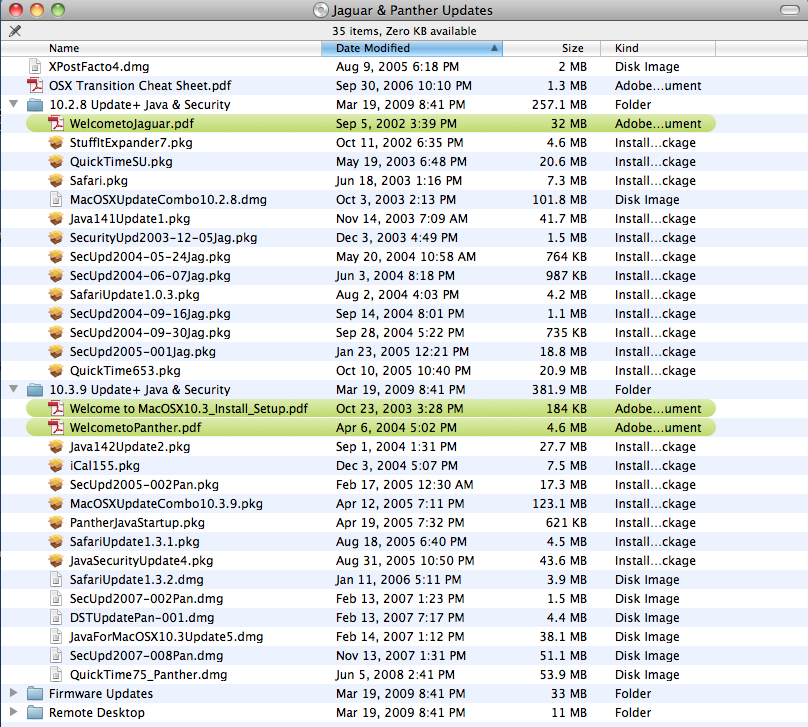Image resolution: width=808 pixels, height=727 pixels.
Task: Click the disc proxy icon in the title bar
Action: 321,10
